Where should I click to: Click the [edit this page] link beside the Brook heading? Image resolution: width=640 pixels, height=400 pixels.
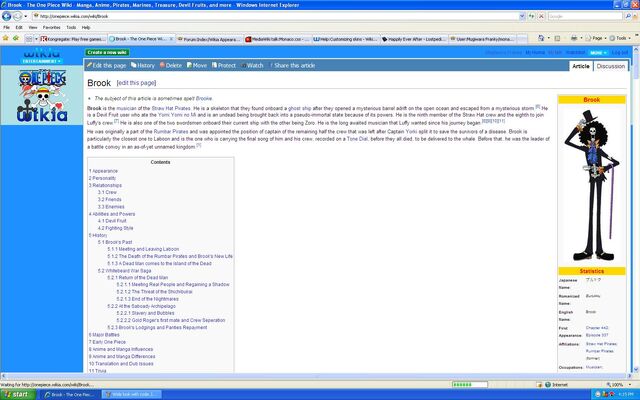(136, 83)
